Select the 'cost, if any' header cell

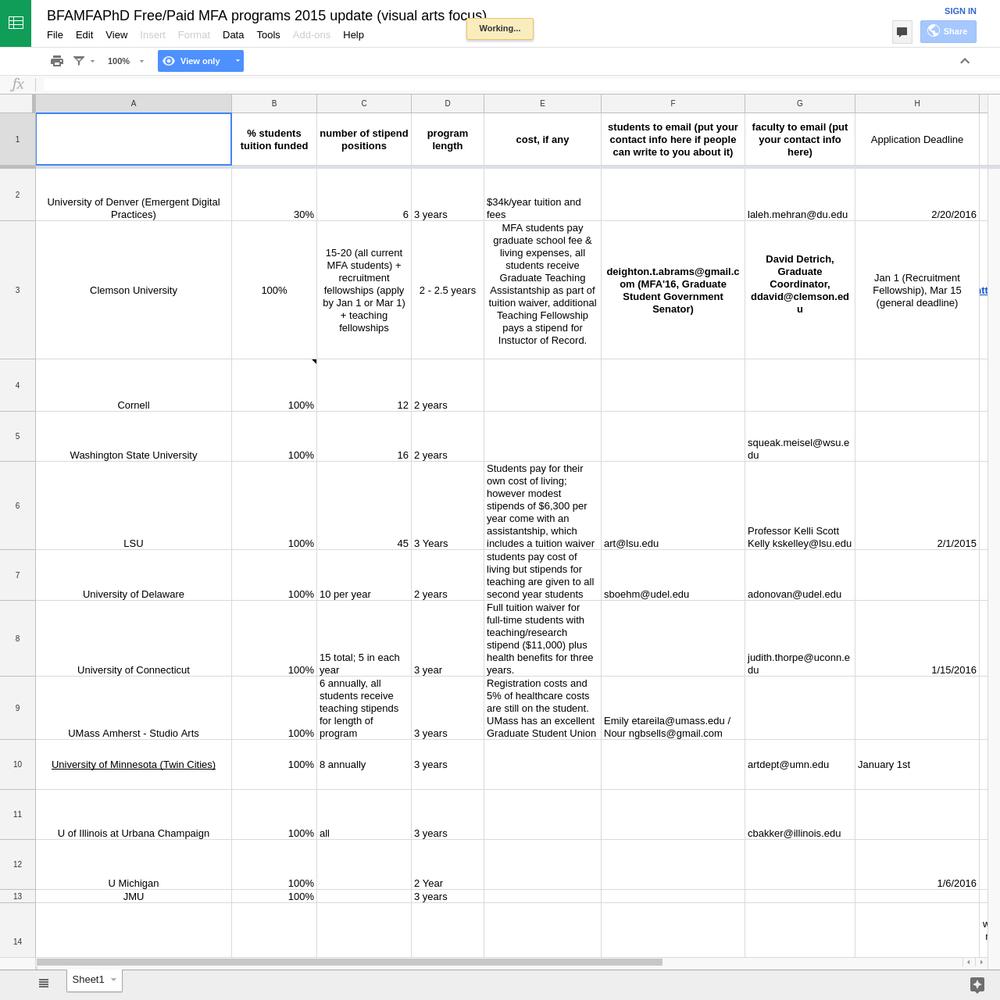[543, 140]
